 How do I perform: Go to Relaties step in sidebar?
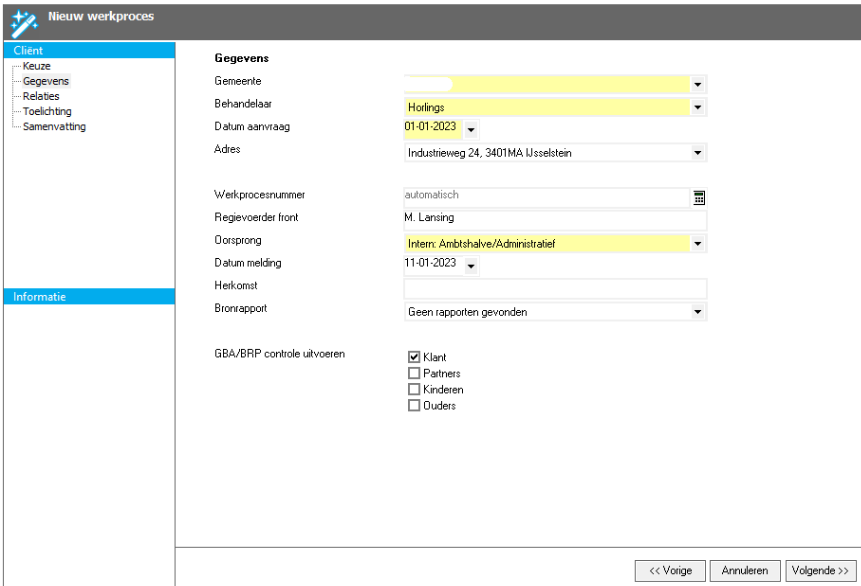pos(41,96)
